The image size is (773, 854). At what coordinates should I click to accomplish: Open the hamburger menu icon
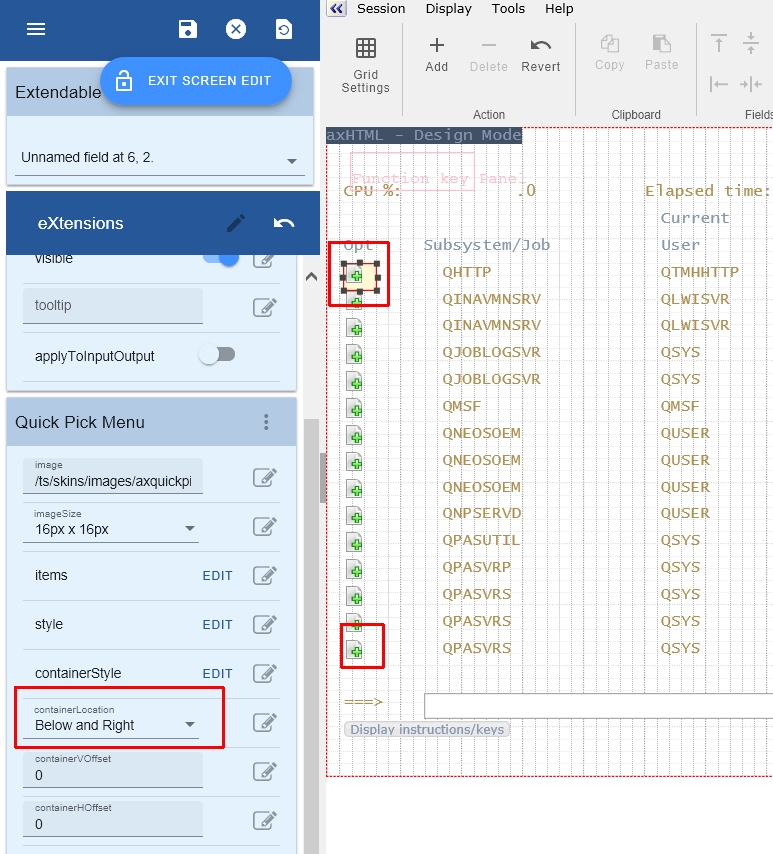tap(36, 29)
